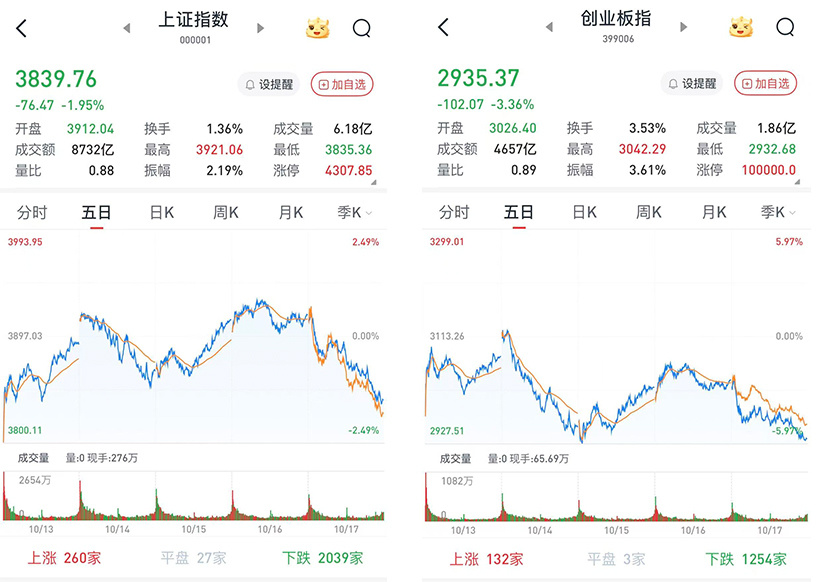Open the search on 上证指数 page
Image resolution: width=823 pixels, height=582 pixels.
[362, 28]
